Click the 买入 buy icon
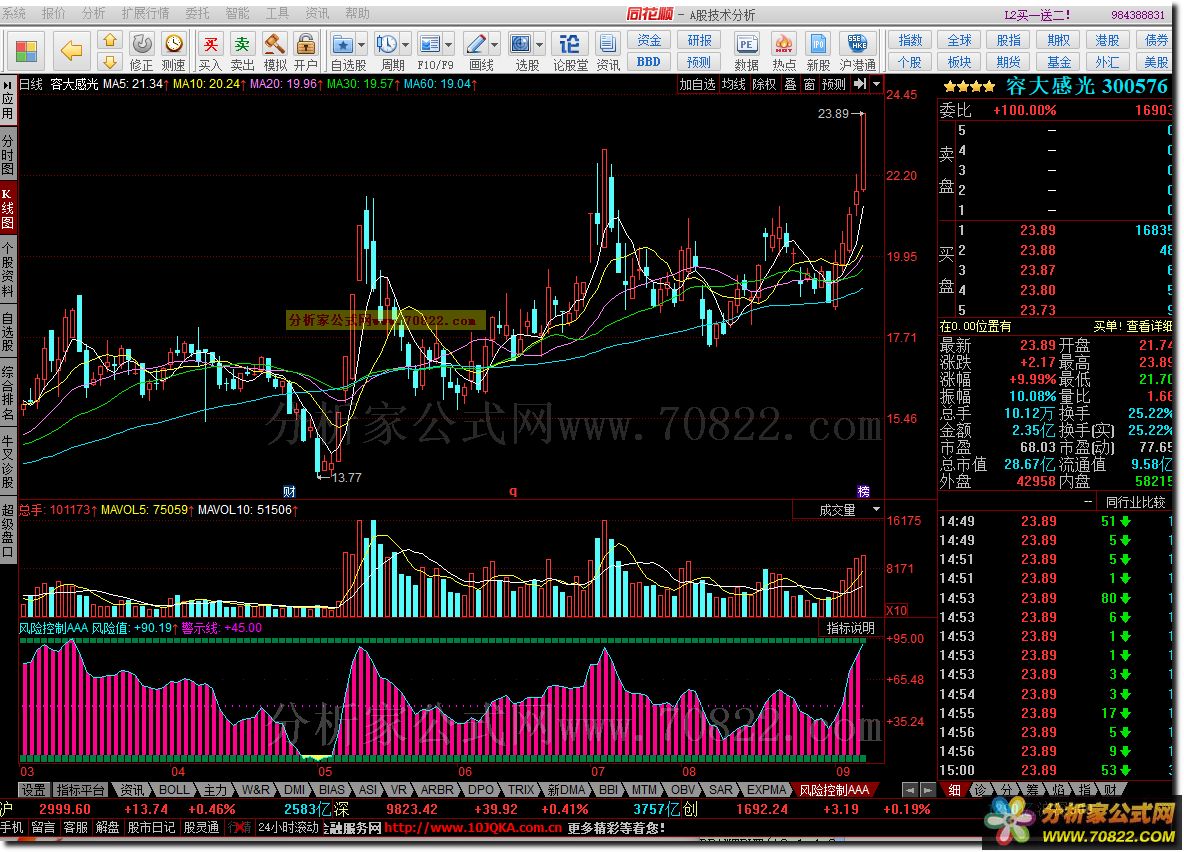This screenshot has height=852, width=1184. click(x=211, y=44)
